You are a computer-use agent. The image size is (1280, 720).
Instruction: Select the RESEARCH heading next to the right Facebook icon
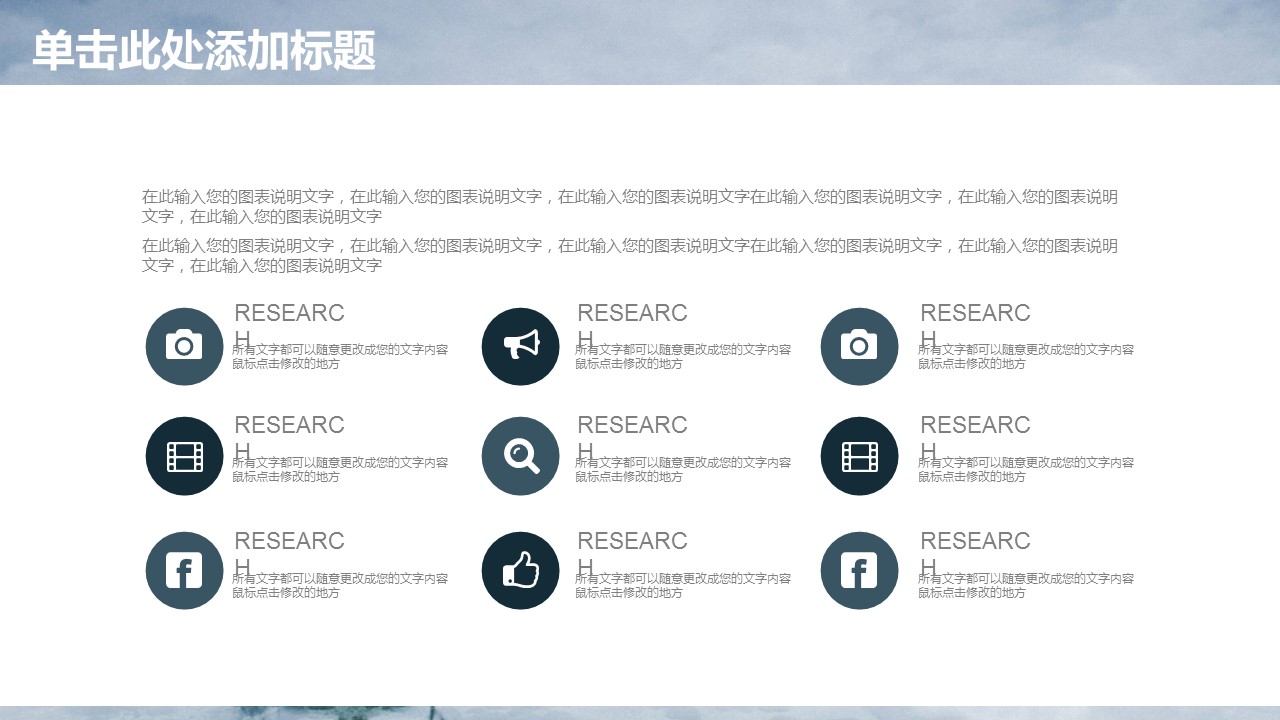pyautogui.click(x=975, y=542)
